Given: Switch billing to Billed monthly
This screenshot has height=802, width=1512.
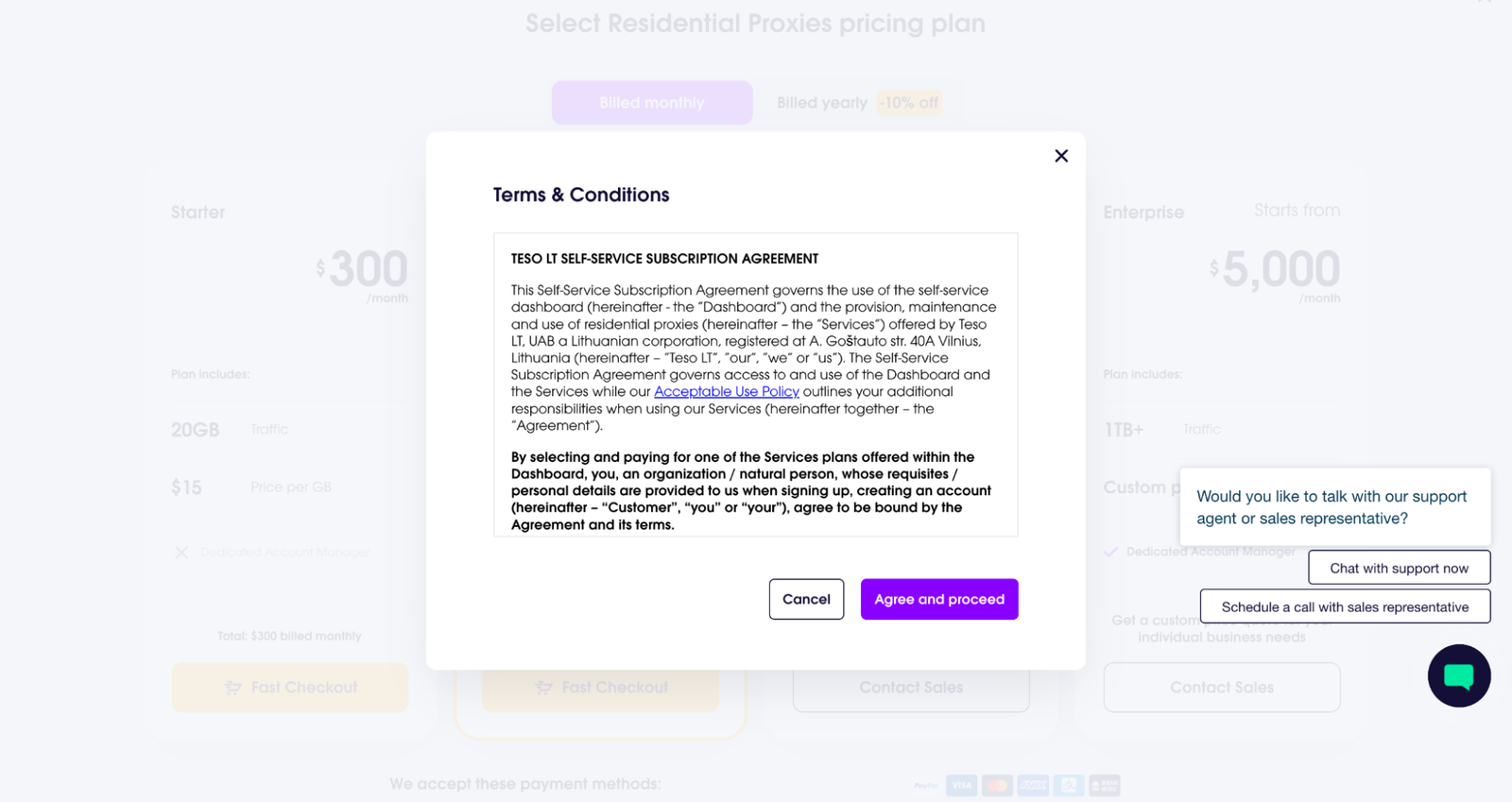Looking at the screenshot, I should pyautogui.click(x=652, y=103).
